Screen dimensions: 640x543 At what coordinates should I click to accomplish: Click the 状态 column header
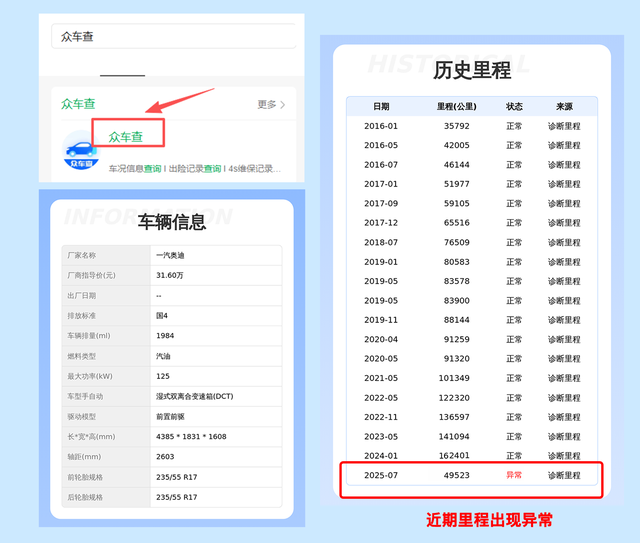point(514,107)
